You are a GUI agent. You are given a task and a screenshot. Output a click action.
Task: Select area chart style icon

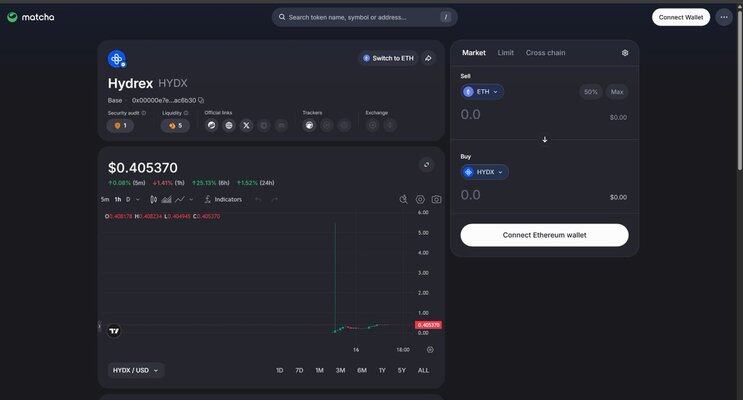pos(166,200)
